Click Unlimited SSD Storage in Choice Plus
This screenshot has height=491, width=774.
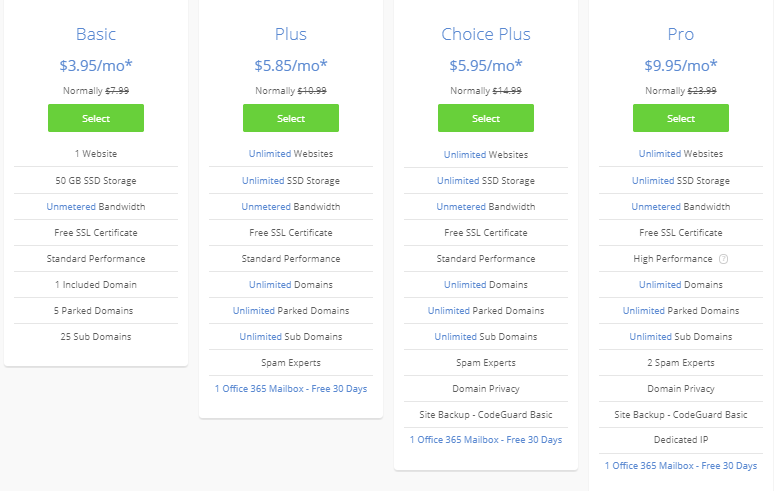pos(486,181)
